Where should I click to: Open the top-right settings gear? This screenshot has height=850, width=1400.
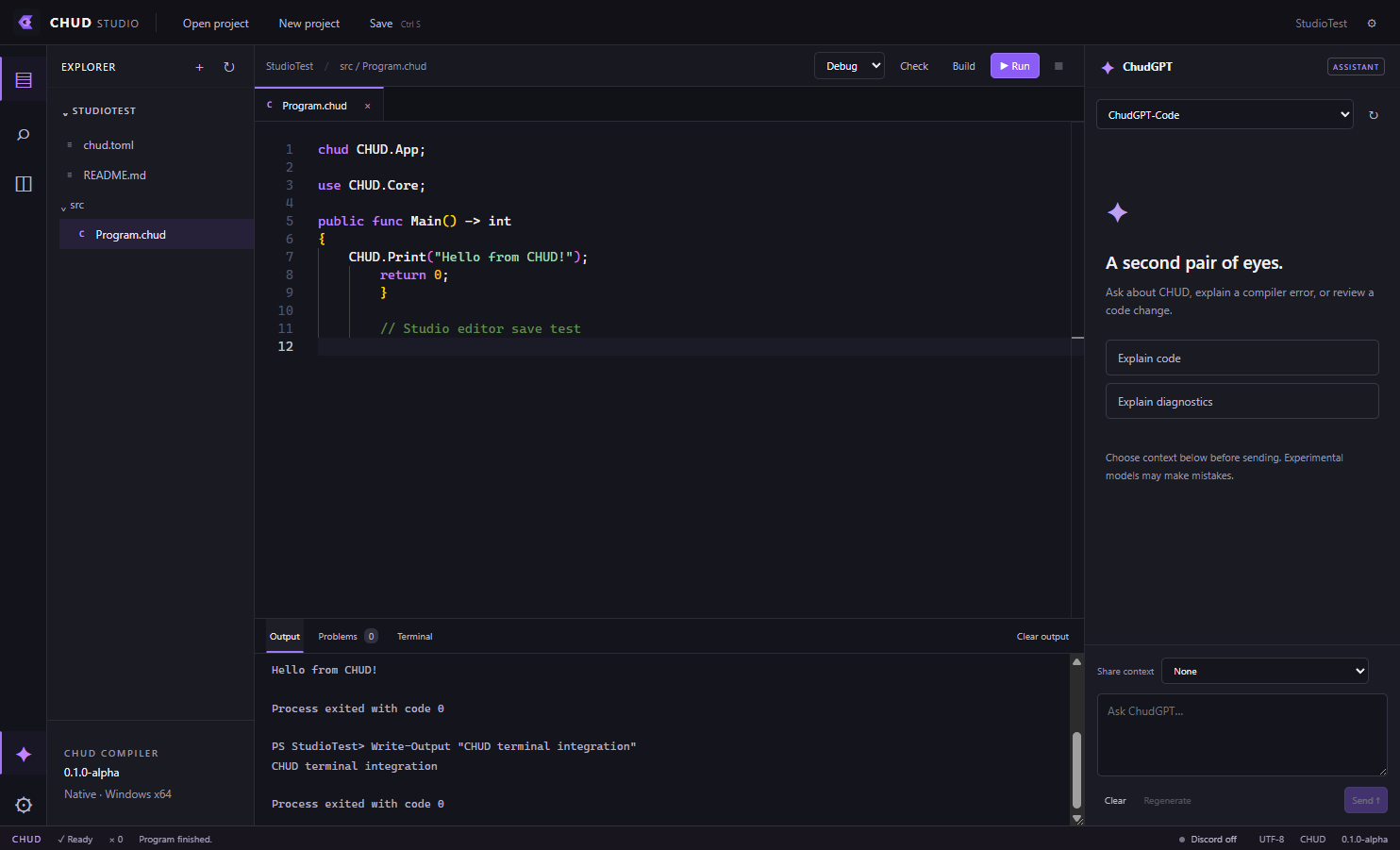point(1372,24)
